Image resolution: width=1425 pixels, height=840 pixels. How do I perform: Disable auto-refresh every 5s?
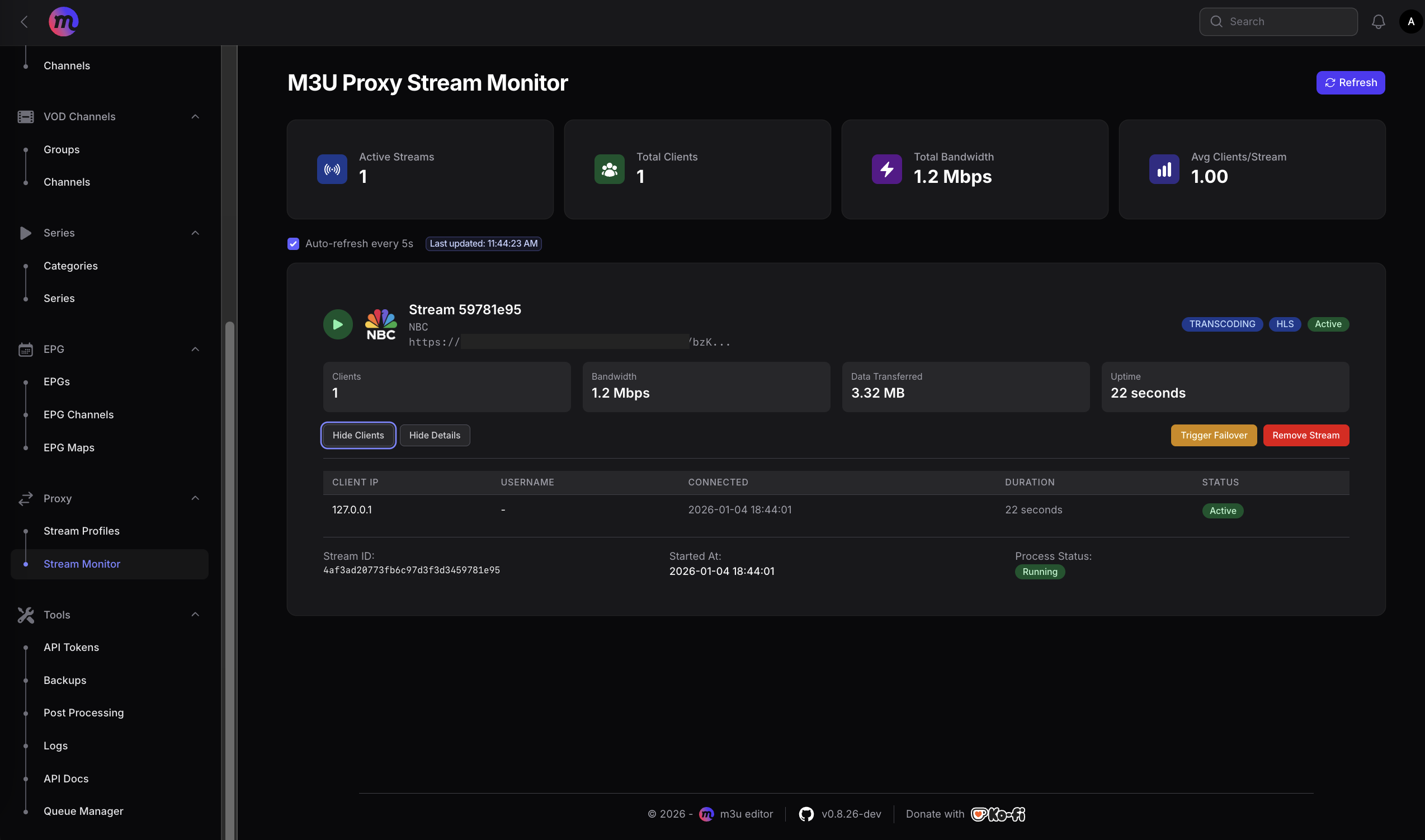(x=293, y=243)
